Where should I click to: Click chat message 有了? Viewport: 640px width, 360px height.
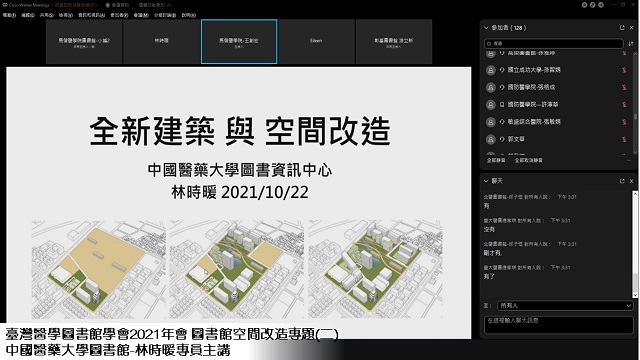click(x=489, y=276)
